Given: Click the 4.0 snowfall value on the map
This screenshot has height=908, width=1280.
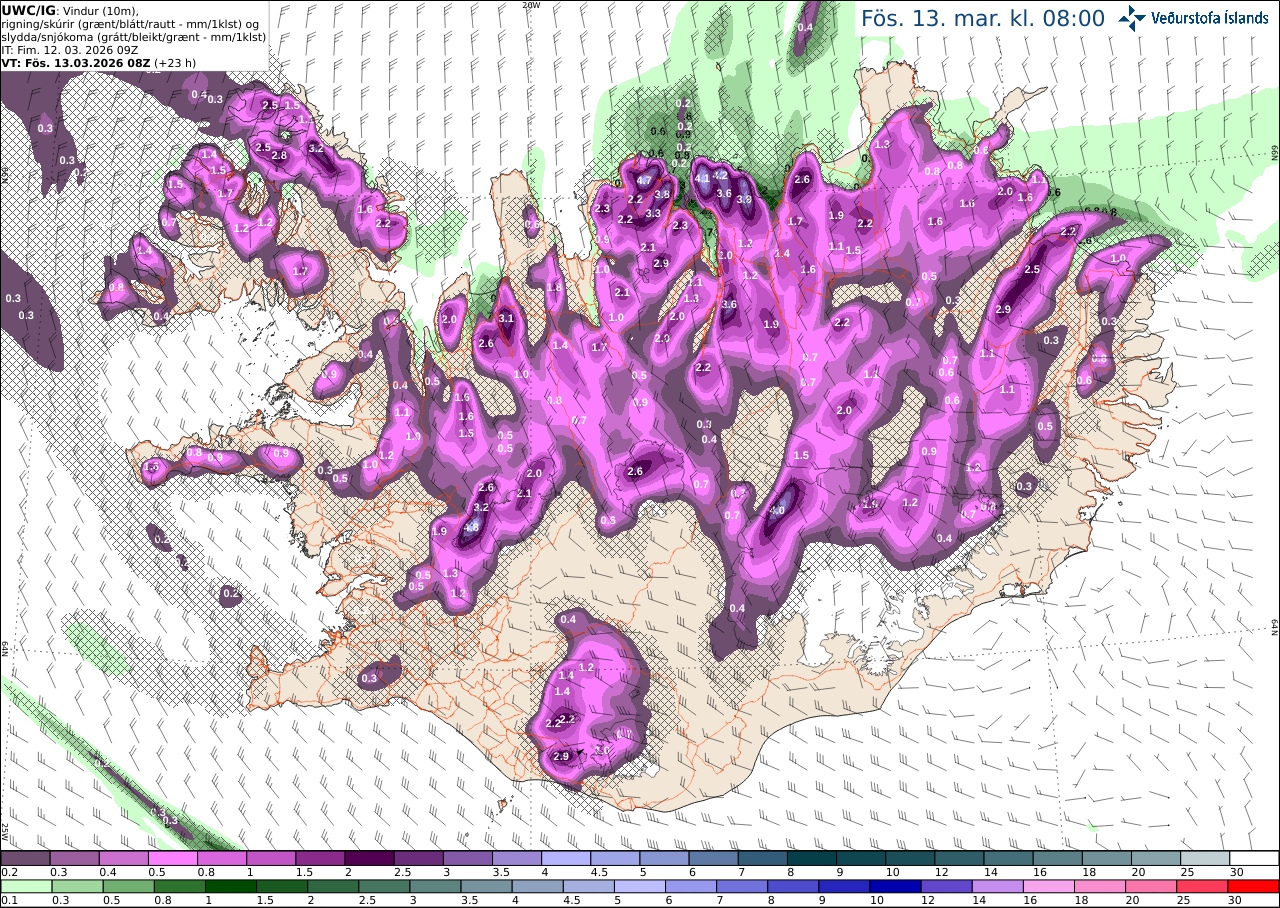Looking at the screenshot, I should (777, 511).
